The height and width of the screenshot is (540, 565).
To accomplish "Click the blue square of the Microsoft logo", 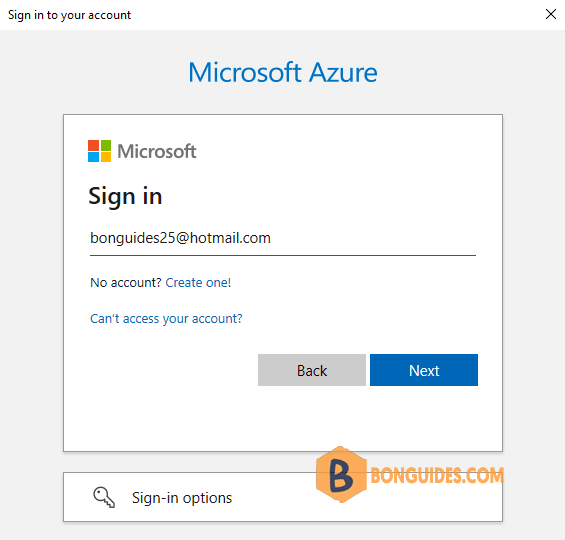I will tap(93, 157).
